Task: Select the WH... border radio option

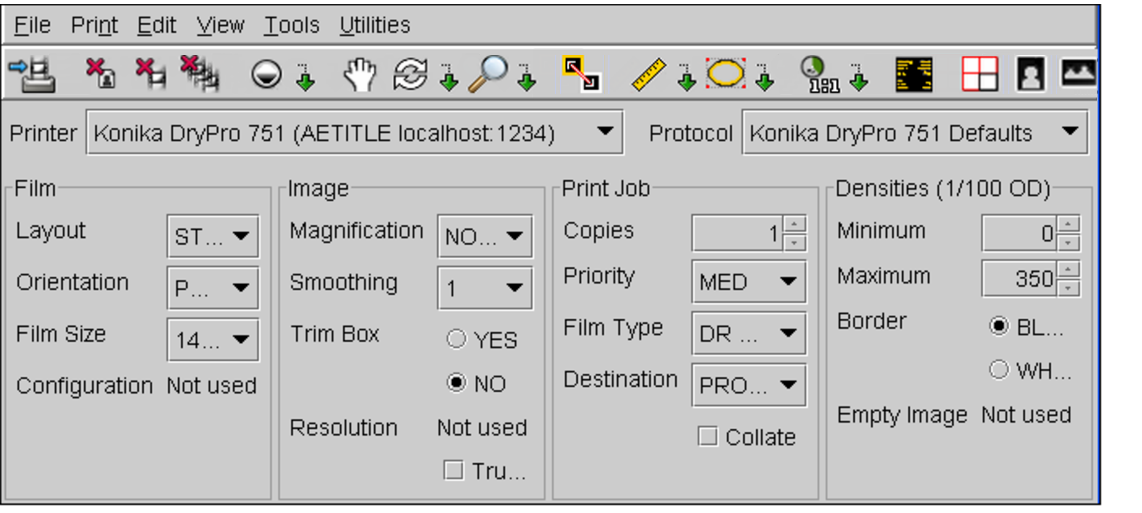Action: coord(998,371)
